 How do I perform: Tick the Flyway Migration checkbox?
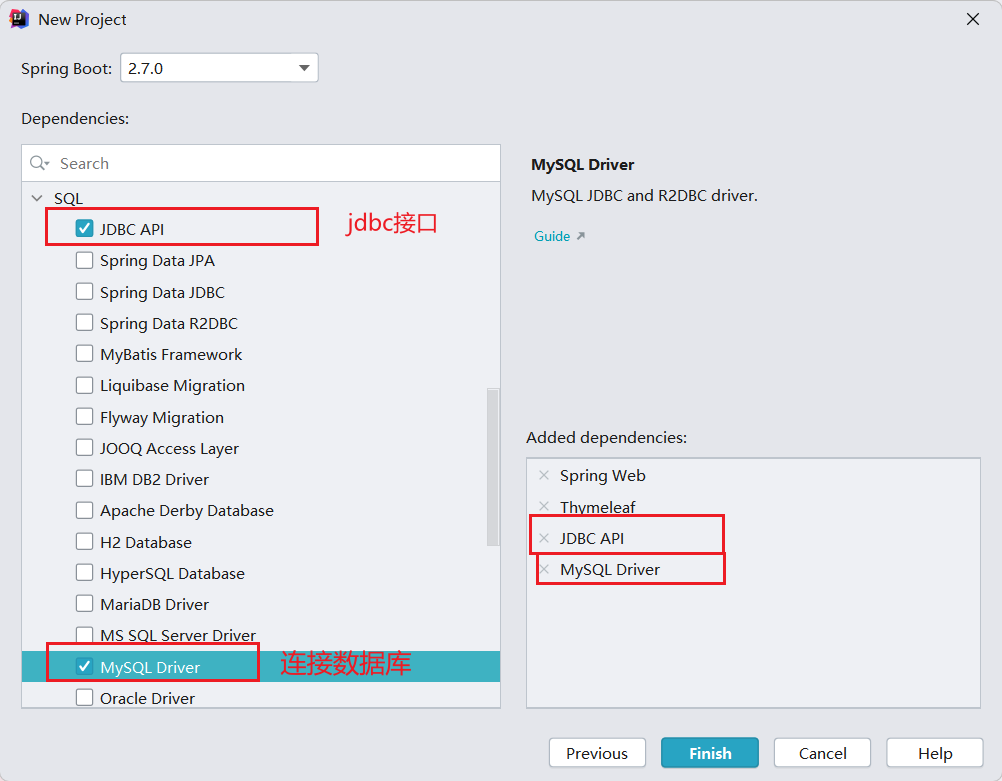[x=84, y=417]
